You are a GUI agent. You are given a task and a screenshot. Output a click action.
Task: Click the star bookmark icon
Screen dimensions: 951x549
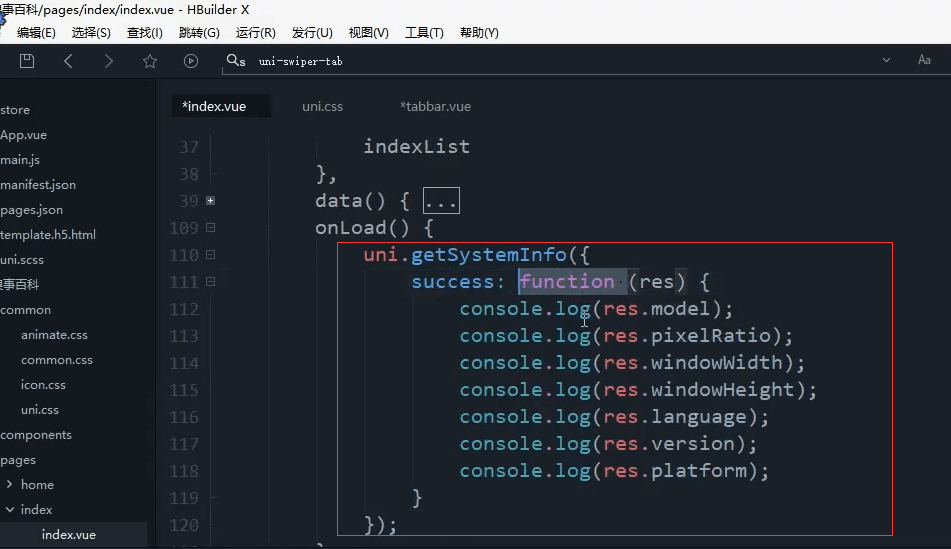coord(150,61)
